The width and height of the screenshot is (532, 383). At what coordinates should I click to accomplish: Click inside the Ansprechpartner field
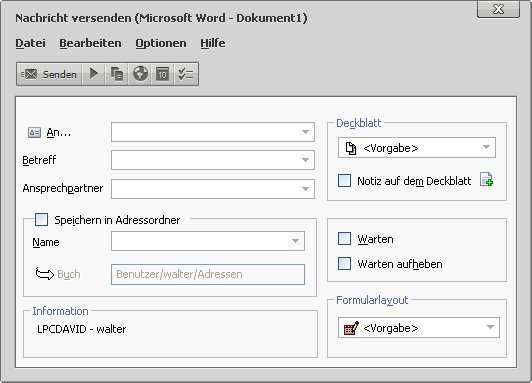[x=213, y=189]
